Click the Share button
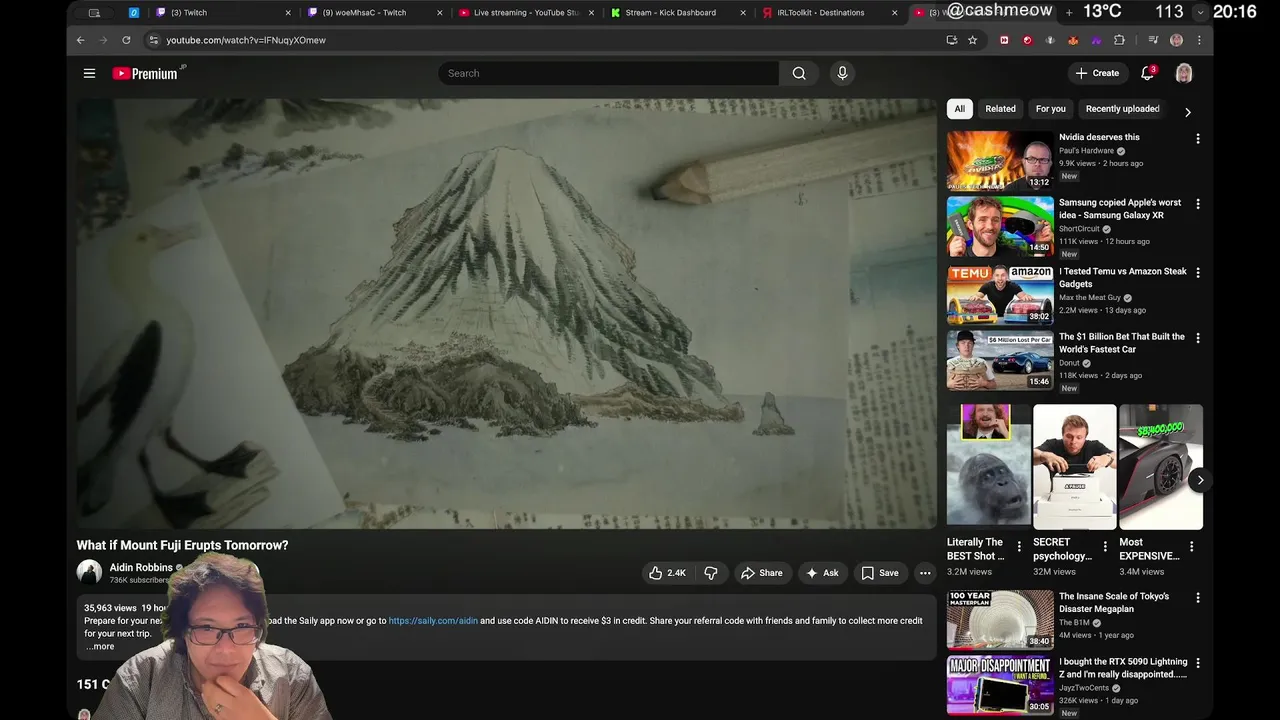This screenshot has width=1280, height=720. [x=761, y=573]
